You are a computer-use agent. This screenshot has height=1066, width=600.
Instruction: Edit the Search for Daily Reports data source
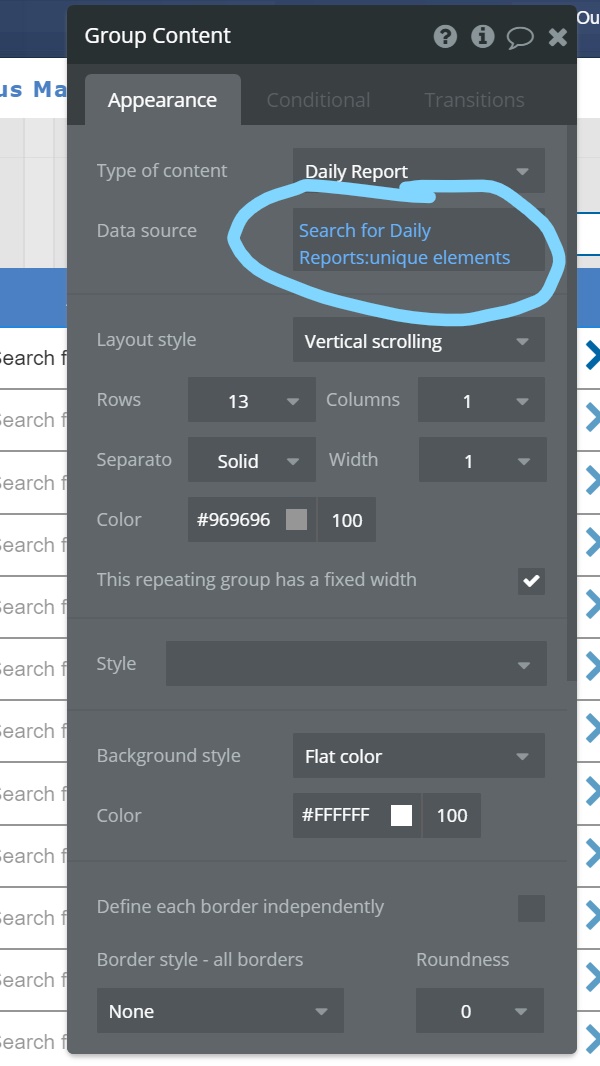(x=405, y=244)
